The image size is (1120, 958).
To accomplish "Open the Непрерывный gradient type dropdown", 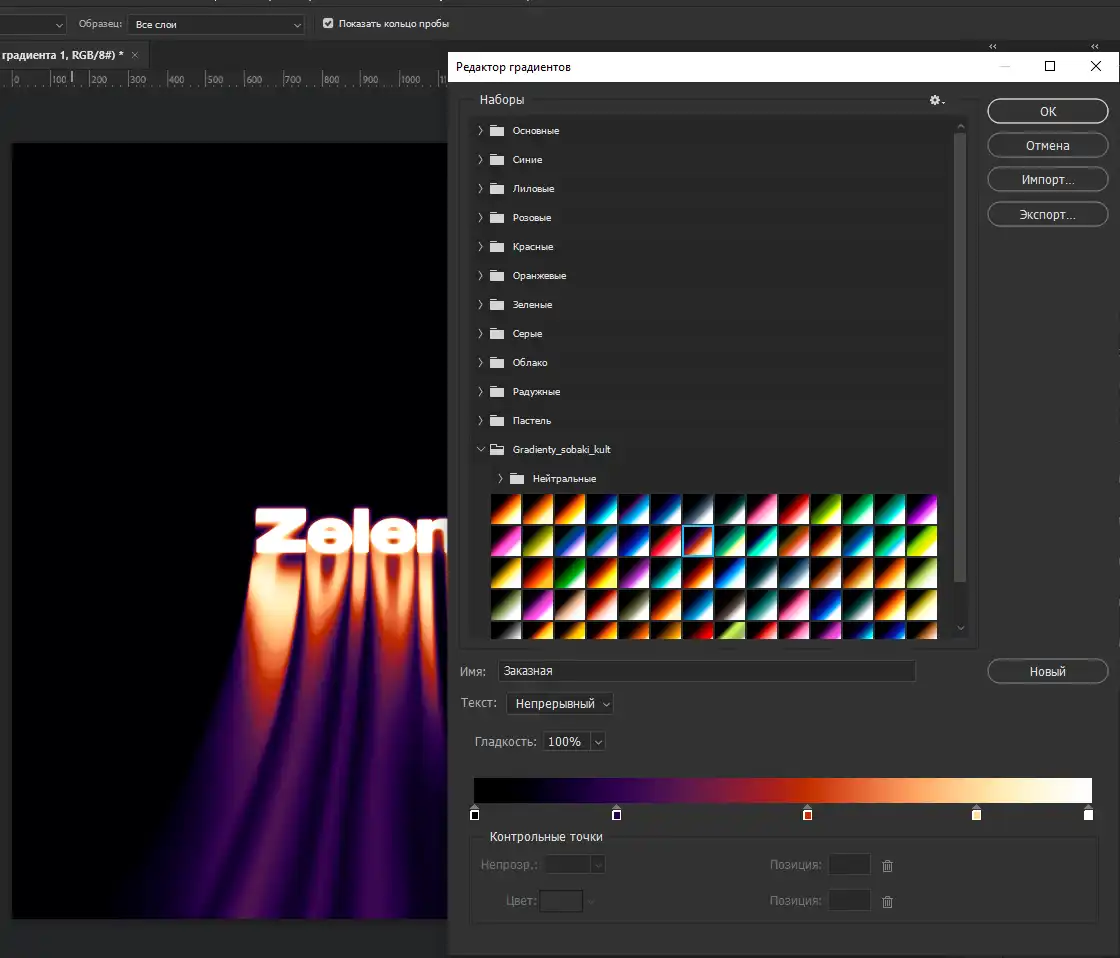I will pyautogui.click(x=560, y=704).
